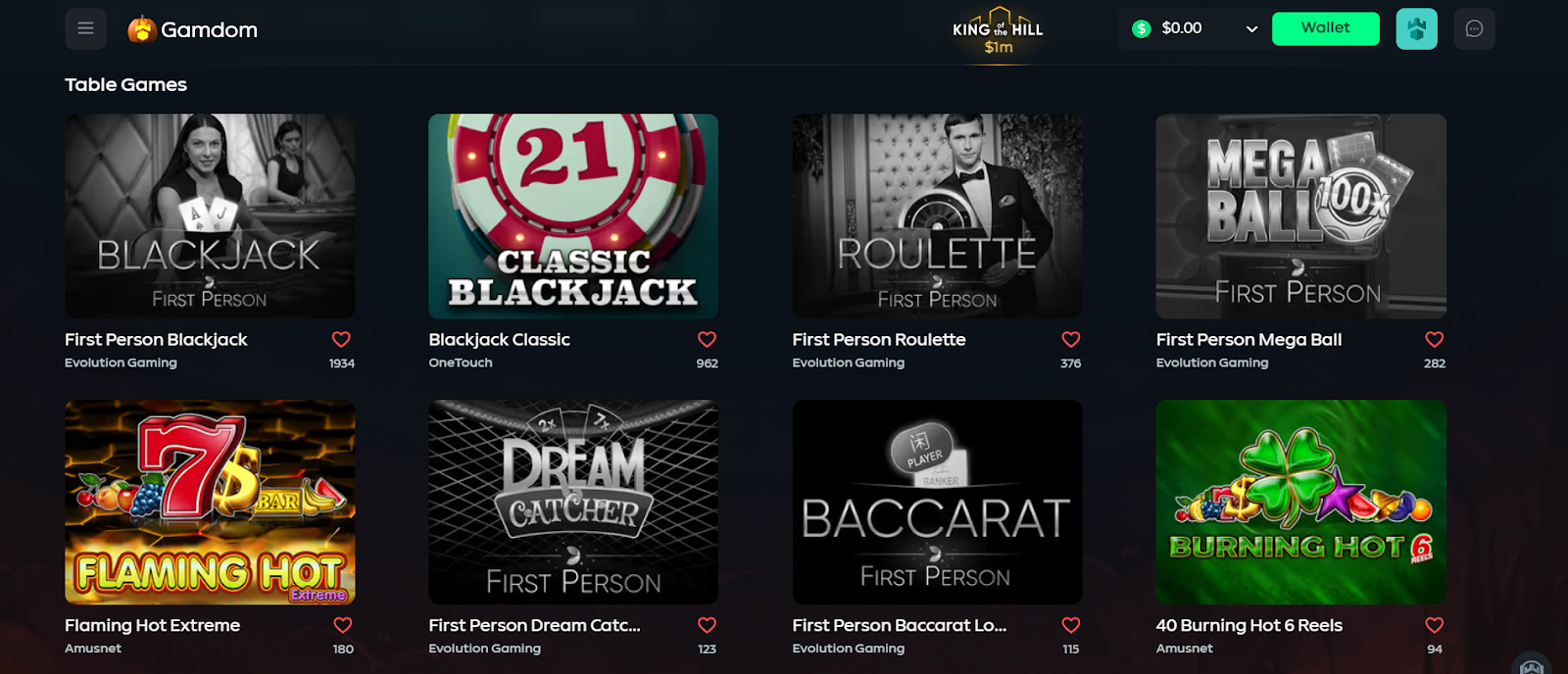Launch the Classic Blackjack game thumbnail
This screenshot has height=674, width=1568.
pos(573,216)
